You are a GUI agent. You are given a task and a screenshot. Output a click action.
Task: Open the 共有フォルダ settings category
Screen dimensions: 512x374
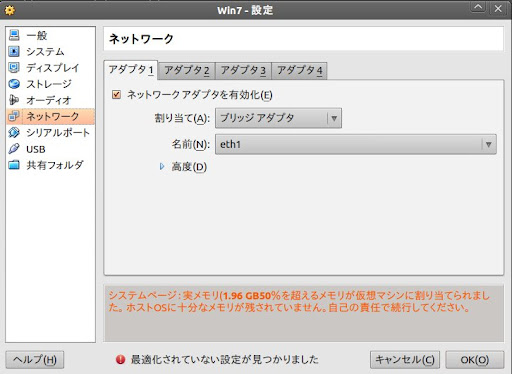(50, 165)
